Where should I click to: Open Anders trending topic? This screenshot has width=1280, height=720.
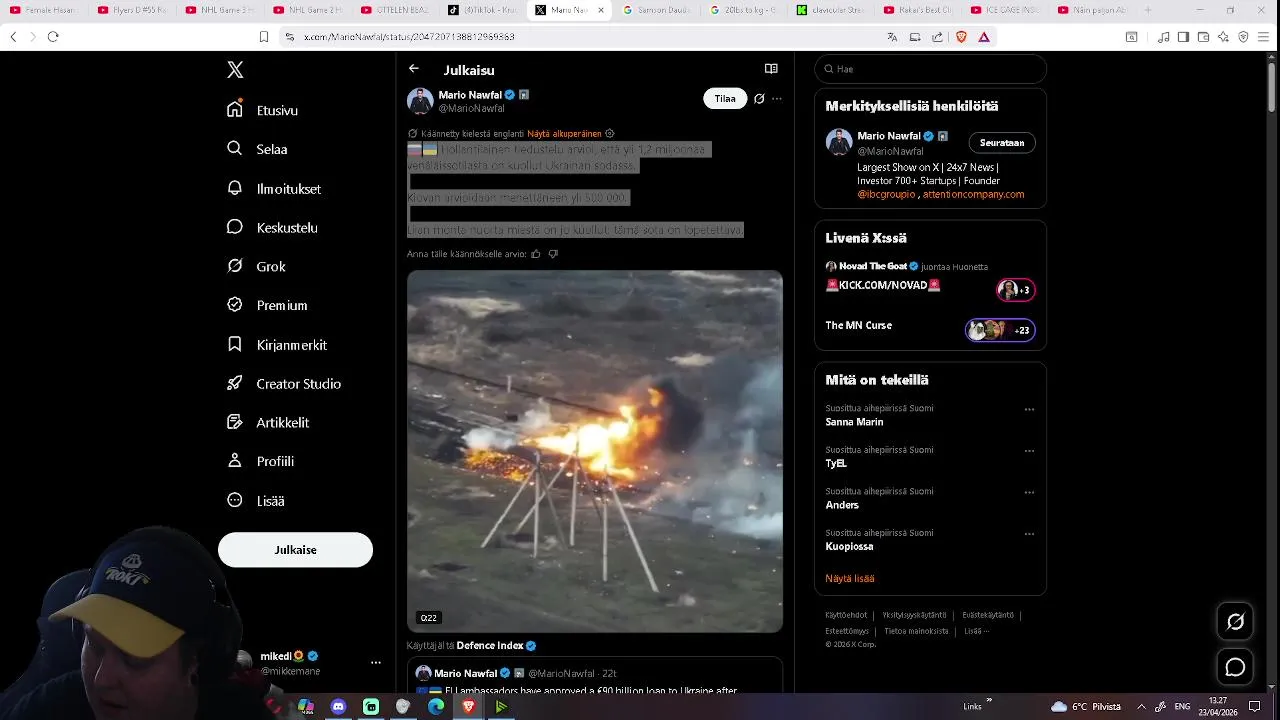(842, 505)
